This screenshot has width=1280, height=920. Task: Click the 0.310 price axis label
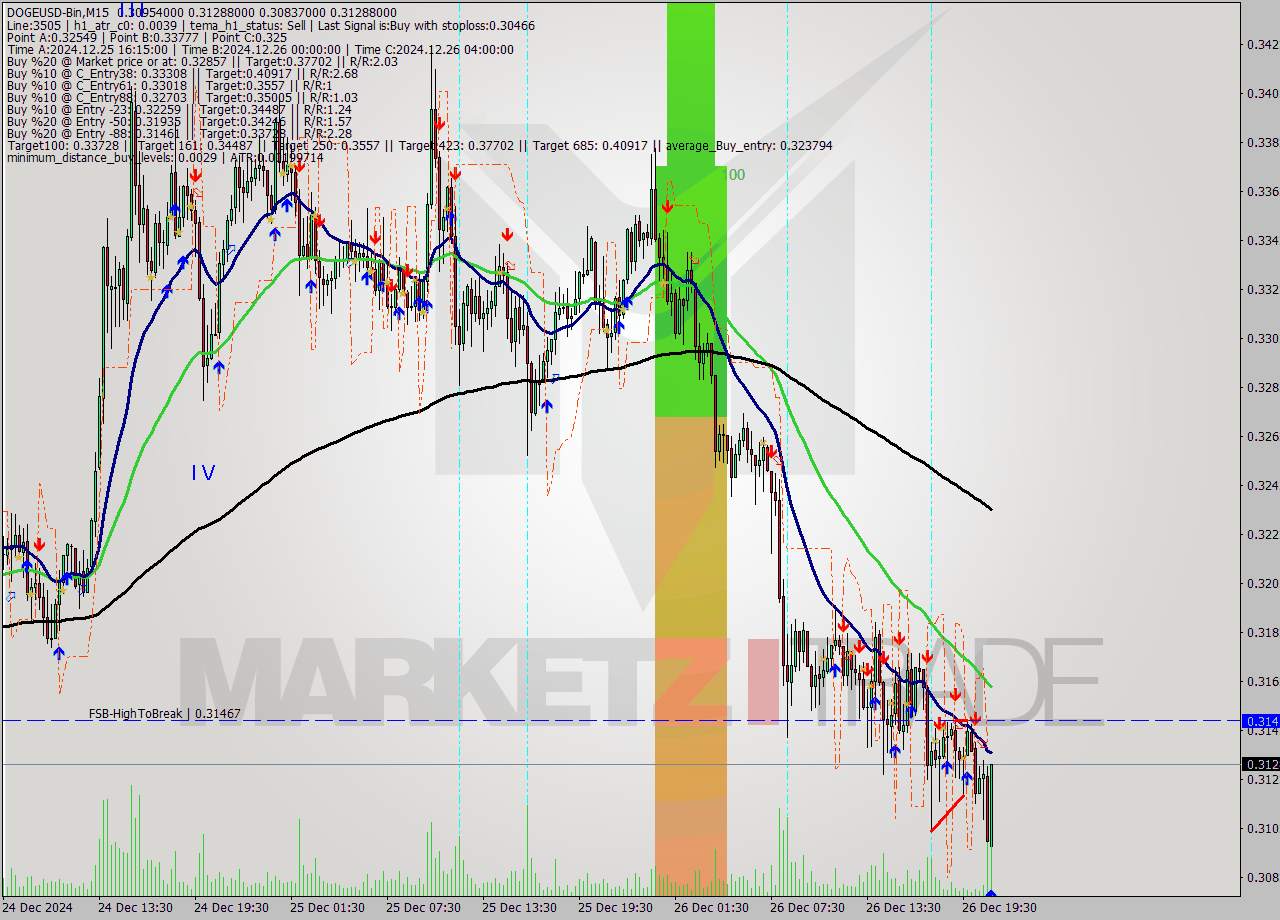[x=1262, y=828]
